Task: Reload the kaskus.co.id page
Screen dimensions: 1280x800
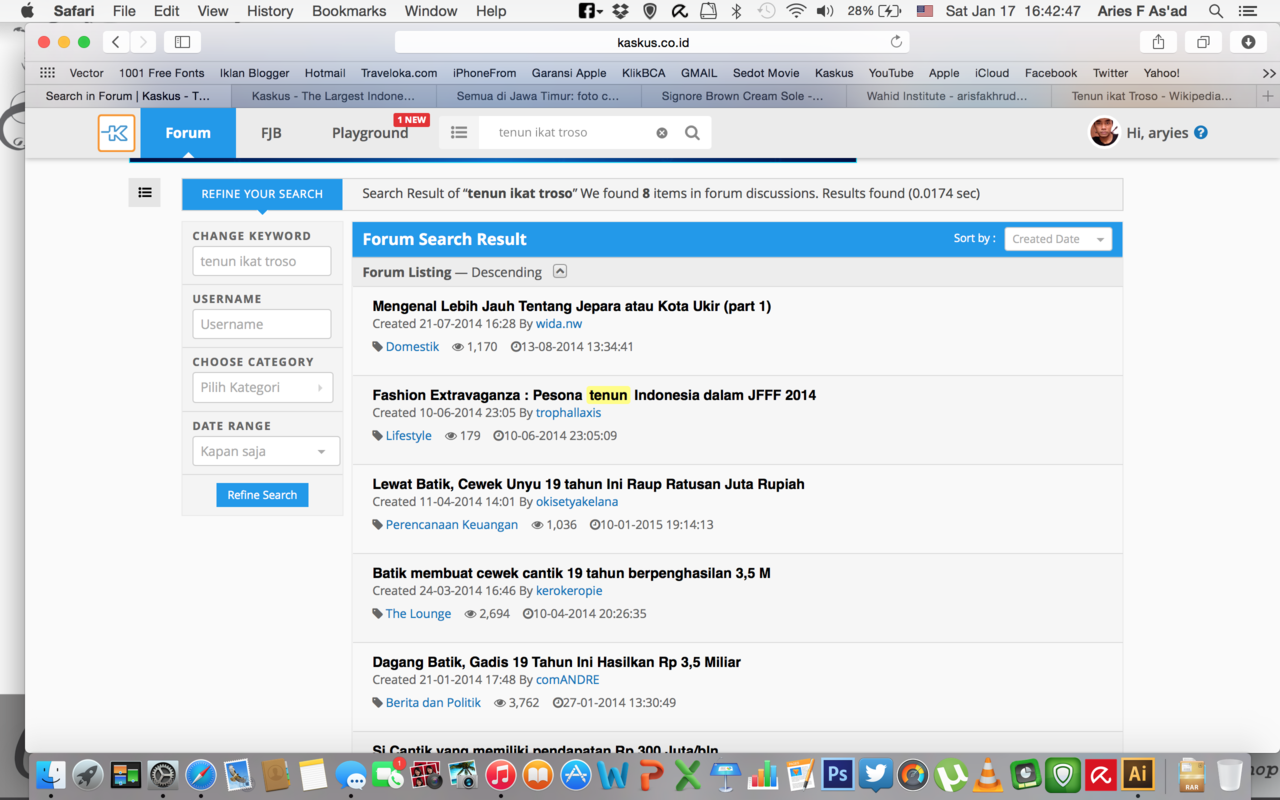Action: point(896,42)
